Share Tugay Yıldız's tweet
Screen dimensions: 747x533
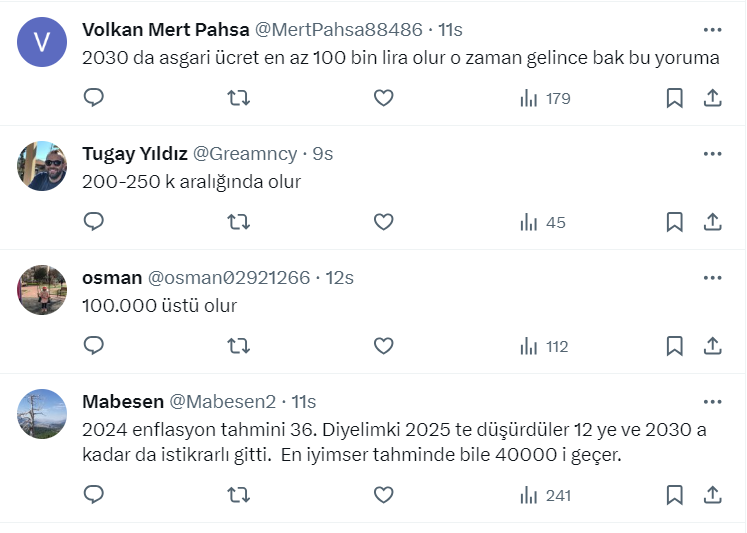[x=713, y=222]
